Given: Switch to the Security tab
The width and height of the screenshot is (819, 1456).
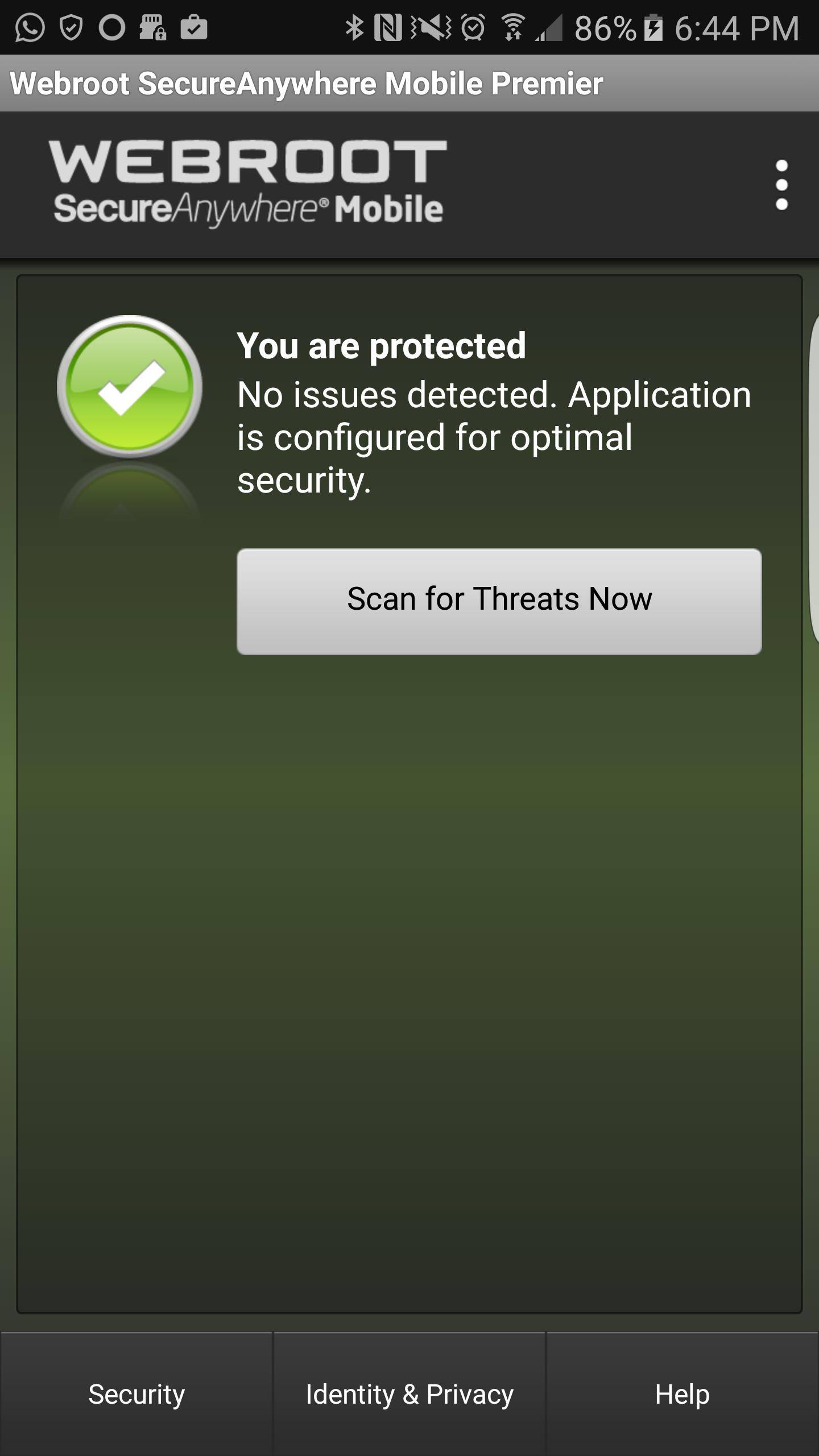Looking at the screenshot, I should 136,1394.
